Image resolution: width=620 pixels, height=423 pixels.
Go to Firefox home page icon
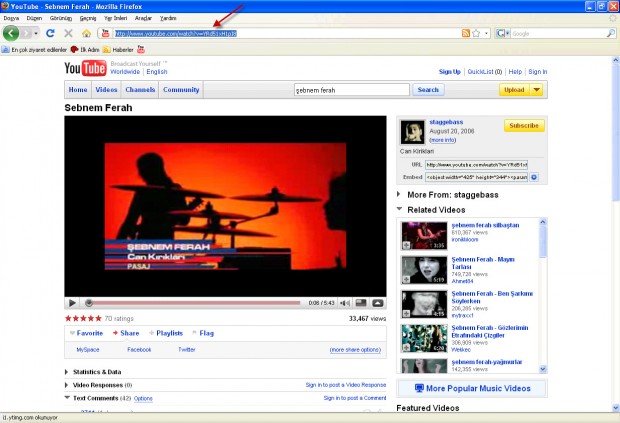86,34
